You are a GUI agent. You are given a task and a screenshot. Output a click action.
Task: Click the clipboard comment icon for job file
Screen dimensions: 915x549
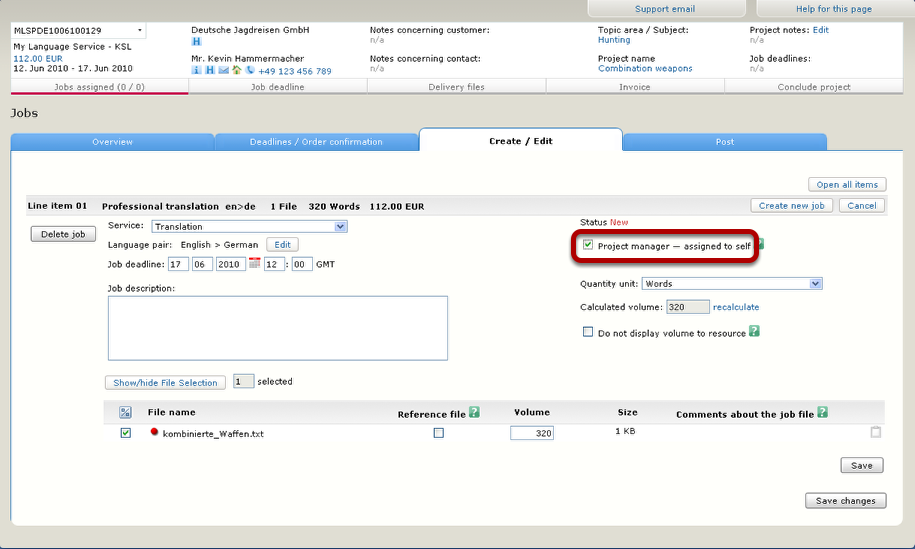(875, 432)
